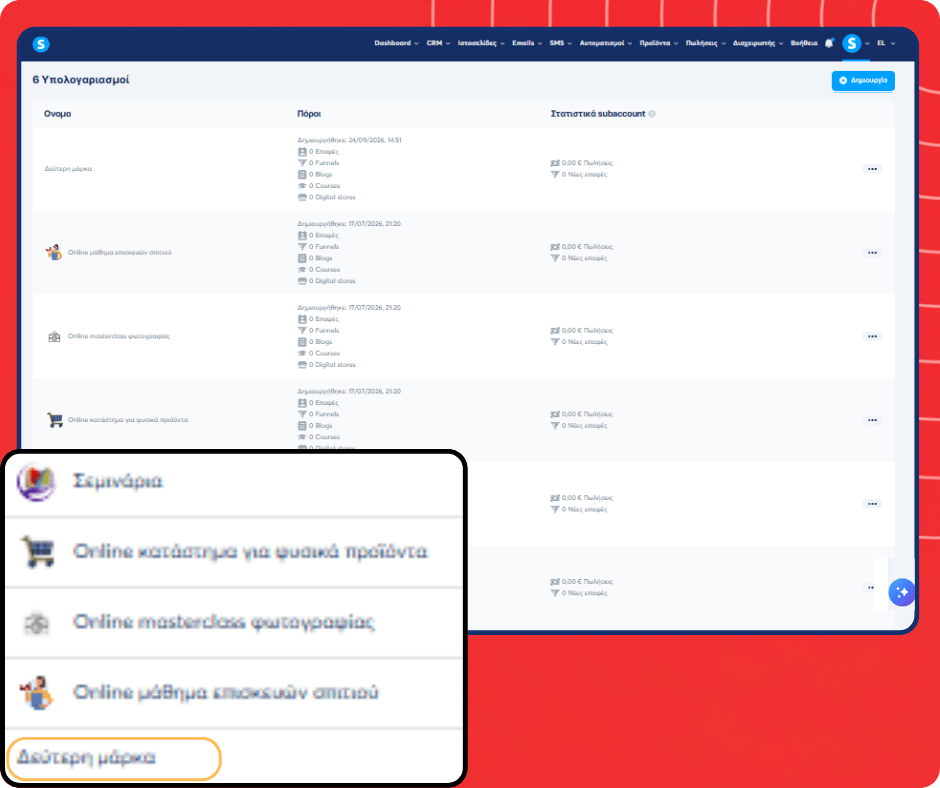
Task: Expand the SMS menu
Action: coord(561,43)
